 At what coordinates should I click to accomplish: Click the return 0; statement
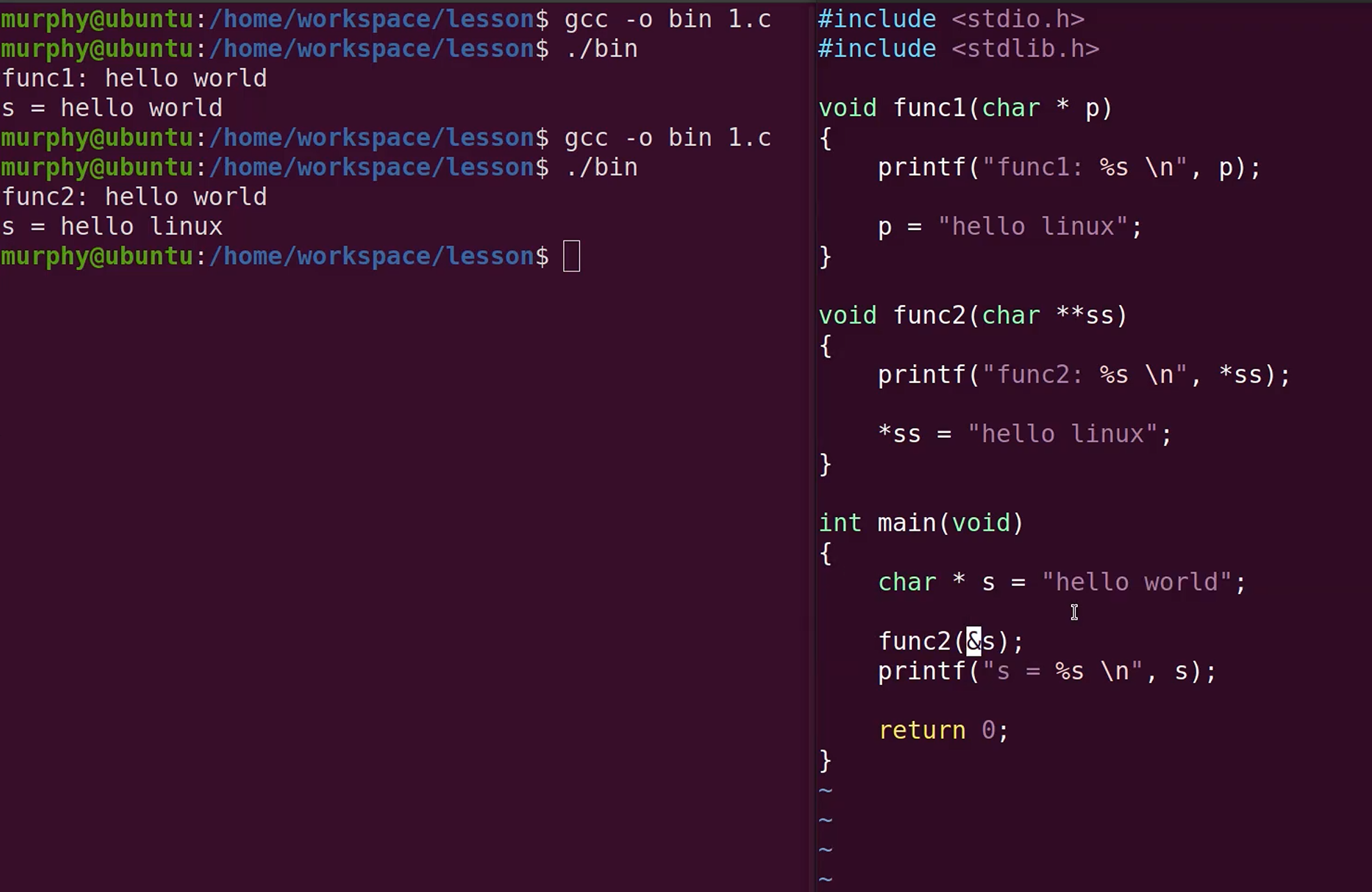point(942,730)
